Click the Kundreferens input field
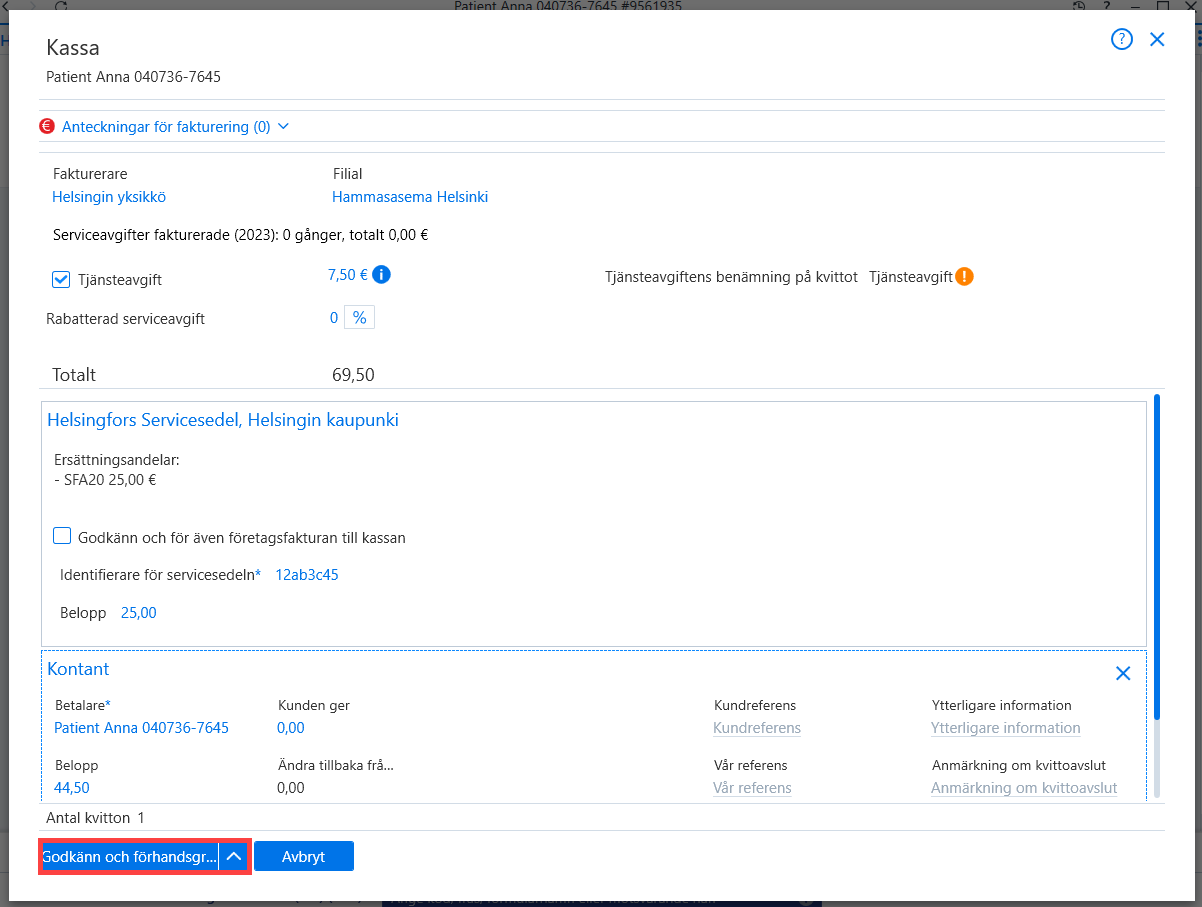 click(757, 728)
